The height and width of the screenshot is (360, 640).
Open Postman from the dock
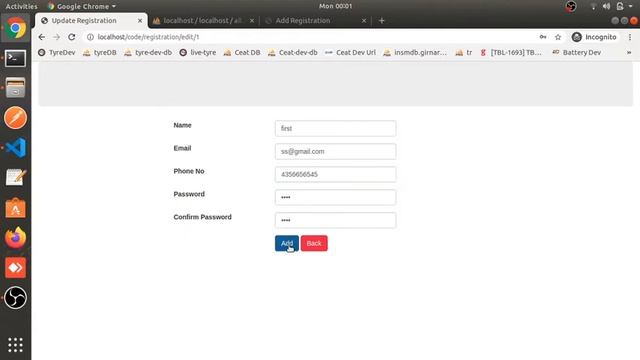(x=16, y=118)
